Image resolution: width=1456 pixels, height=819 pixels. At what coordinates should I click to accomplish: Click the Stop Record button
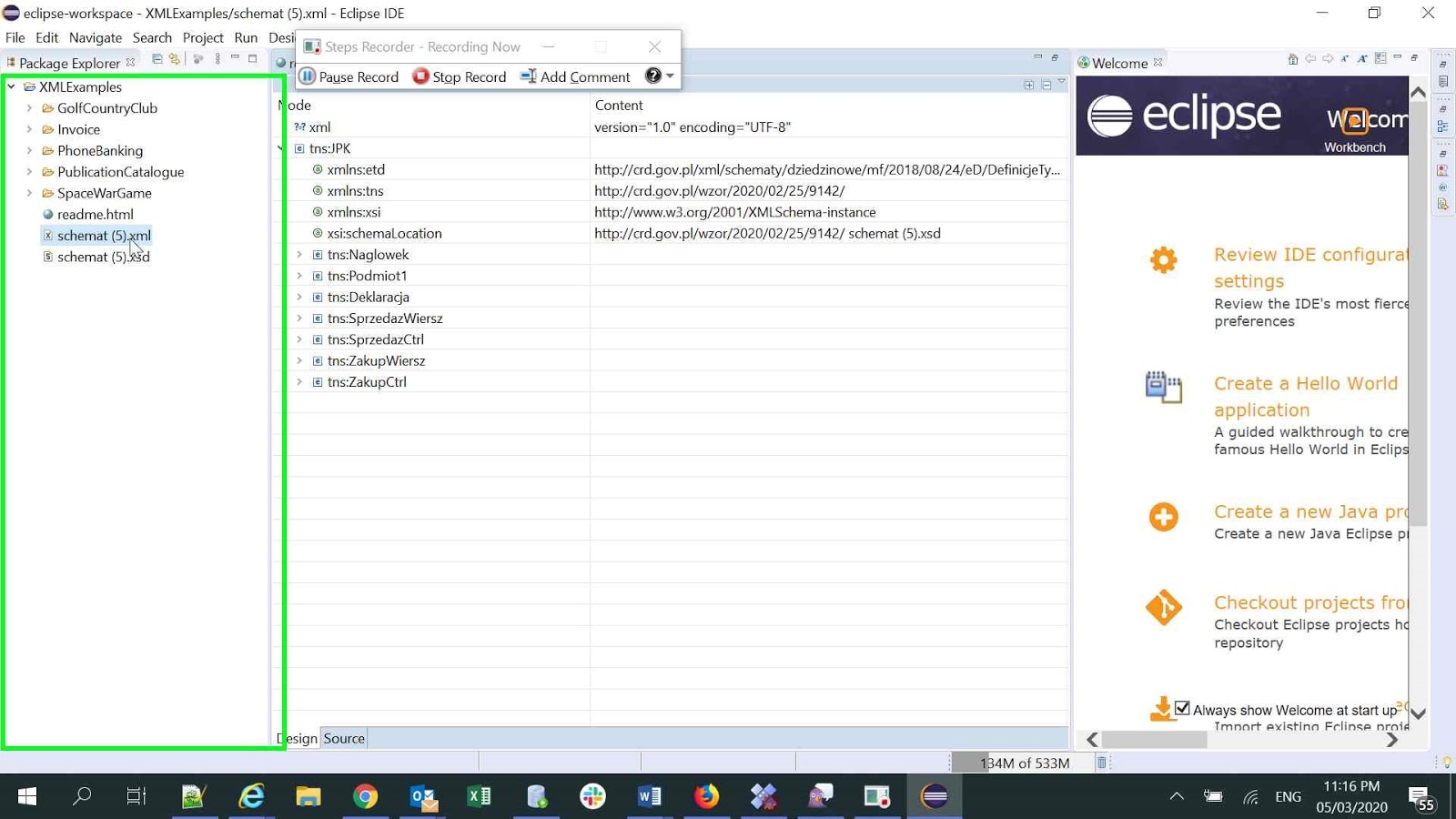pyautogui.click(x=460, y=76)
